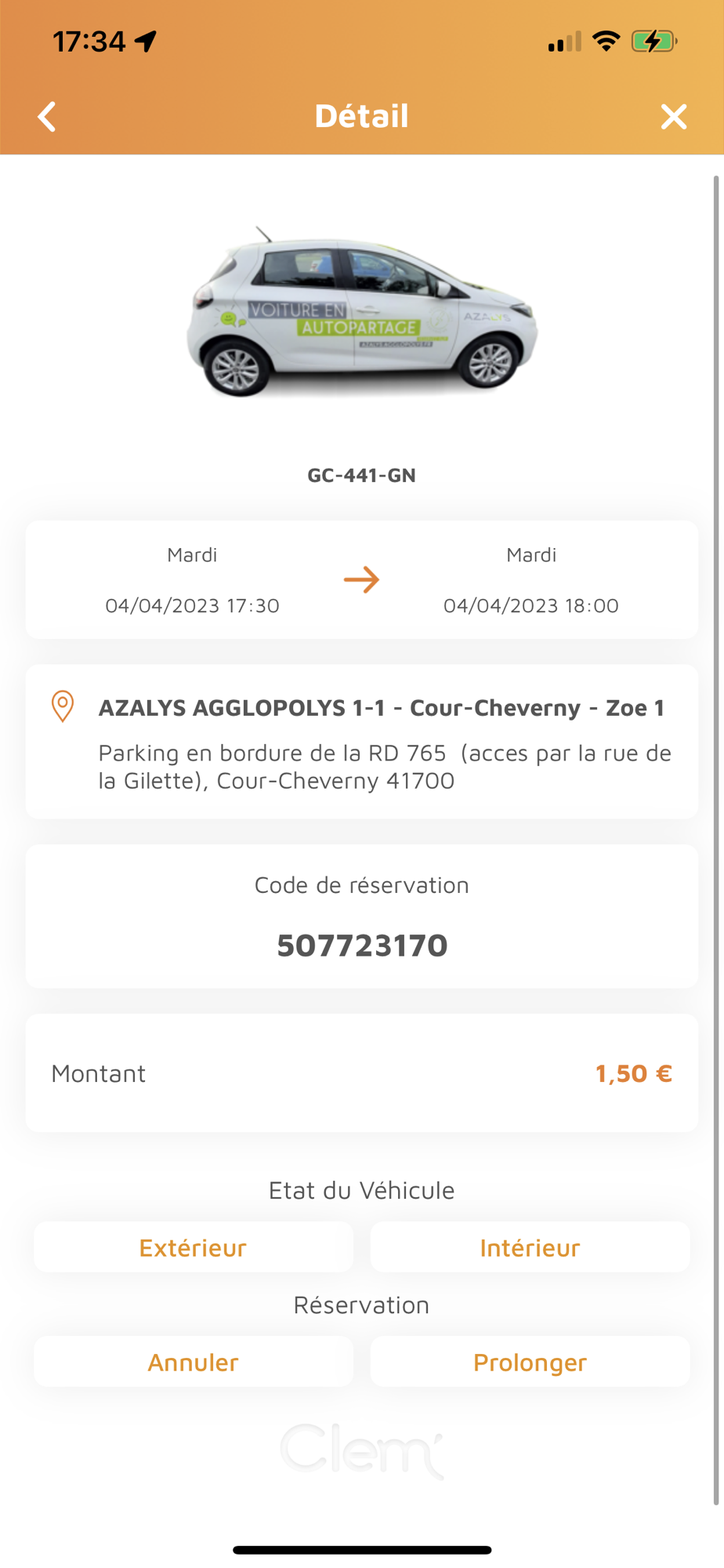
Task: Open the Extérieur vehicle condition
Action: click(x=193, y=1247)
